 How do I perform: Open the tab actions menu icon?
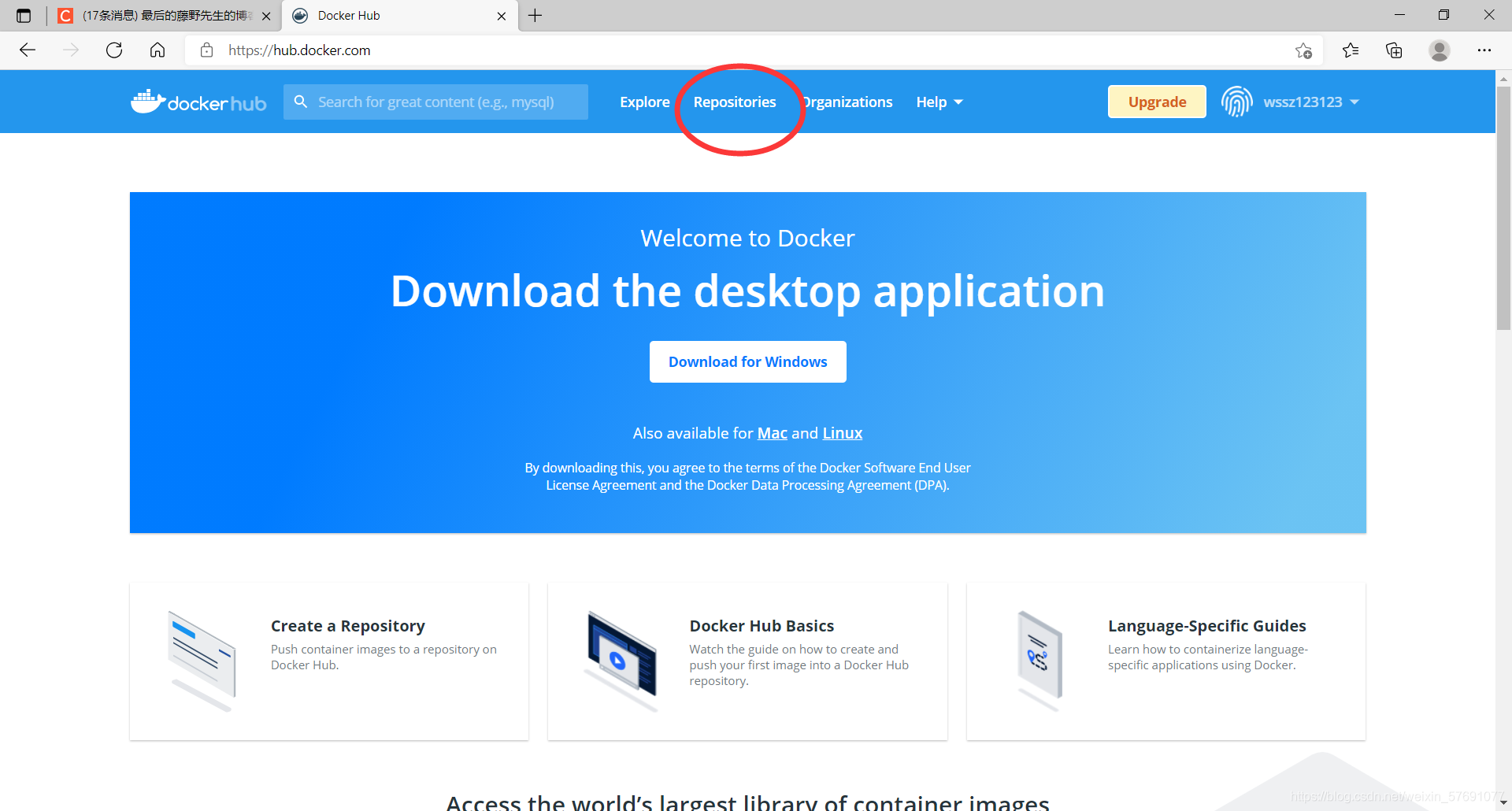(24, 16)
